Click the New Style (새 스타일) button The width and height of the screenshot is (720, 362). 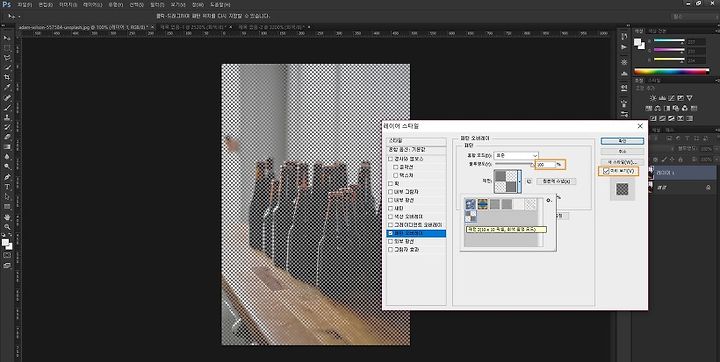(622, 162)
